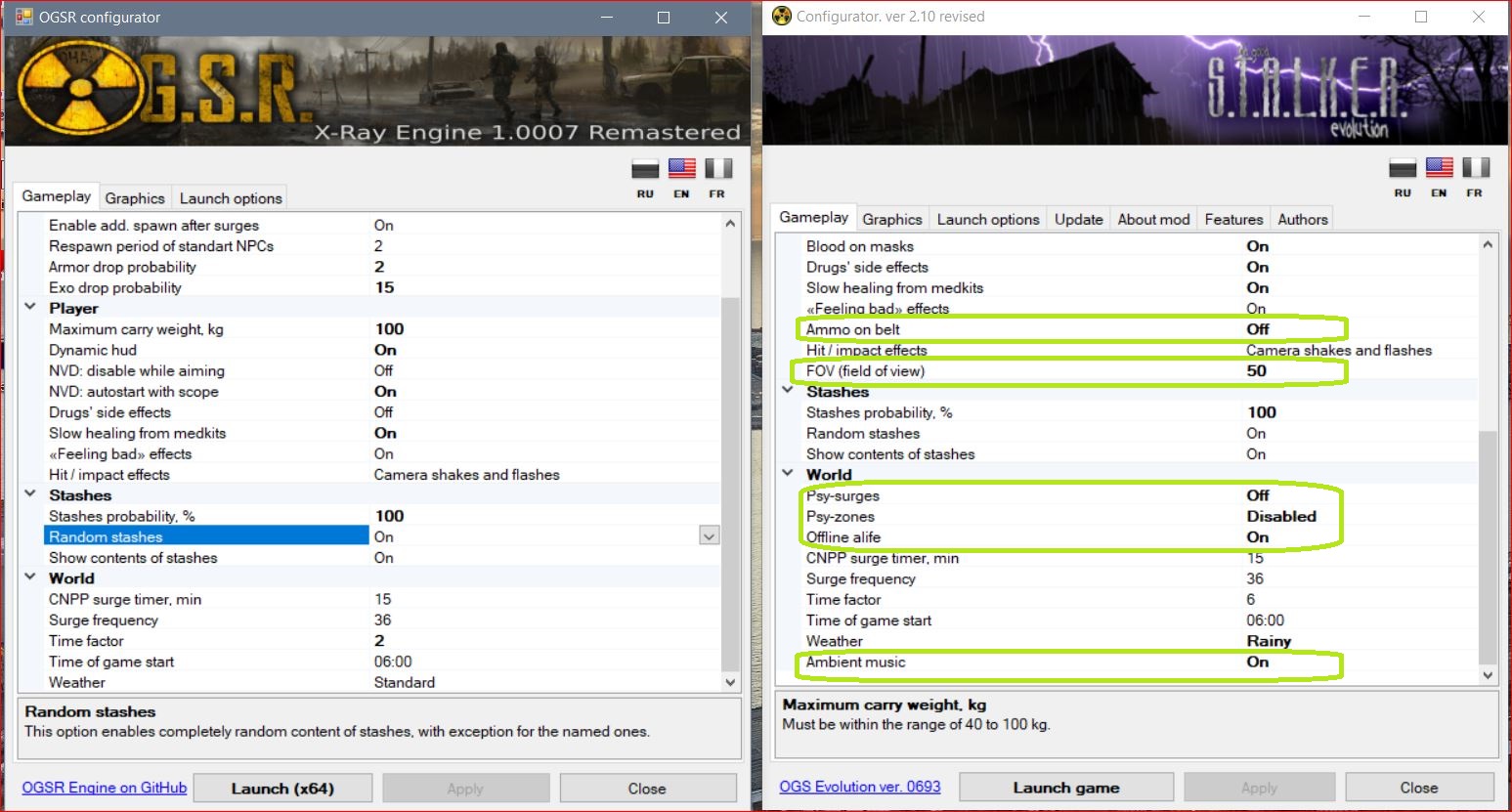1512x812 pixels.
Task: Open the Features tab
Action: coord(1233,220)
